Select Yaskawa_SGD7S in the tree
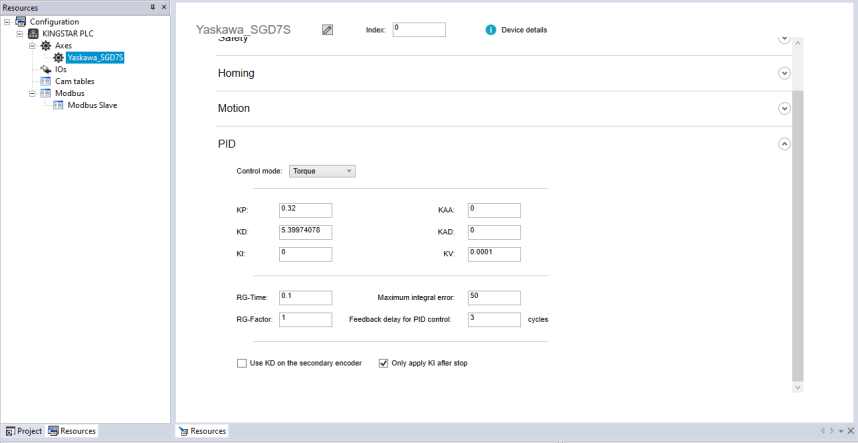 tap(95, 57)
